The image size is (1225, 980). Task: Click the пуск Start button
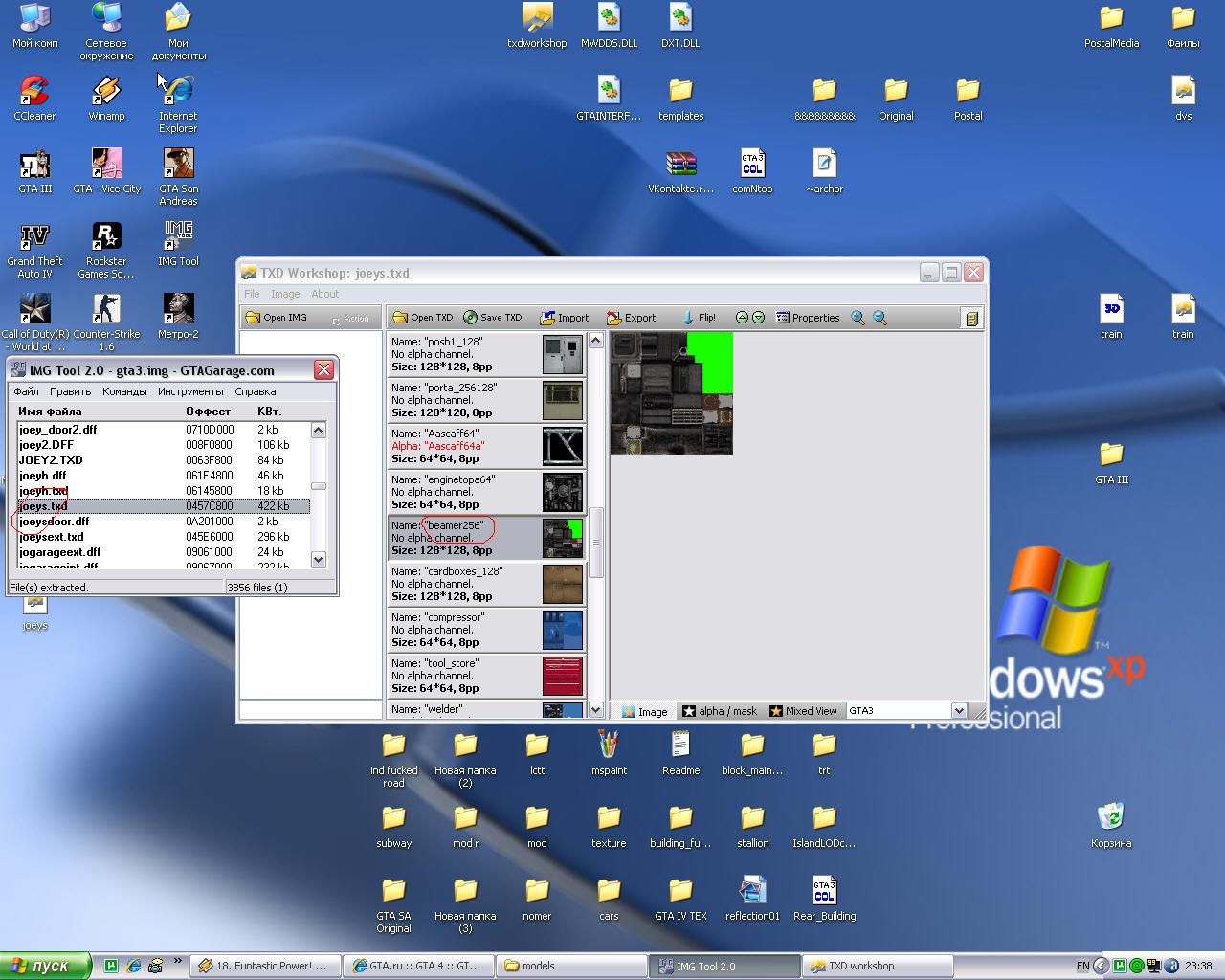tap(46, 966)
